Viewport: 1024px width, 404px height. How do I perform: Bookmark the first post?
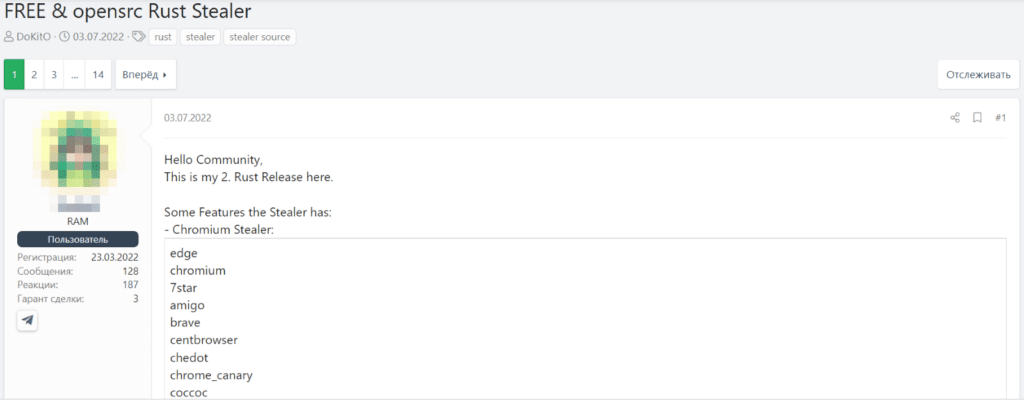tap(977, 117)
